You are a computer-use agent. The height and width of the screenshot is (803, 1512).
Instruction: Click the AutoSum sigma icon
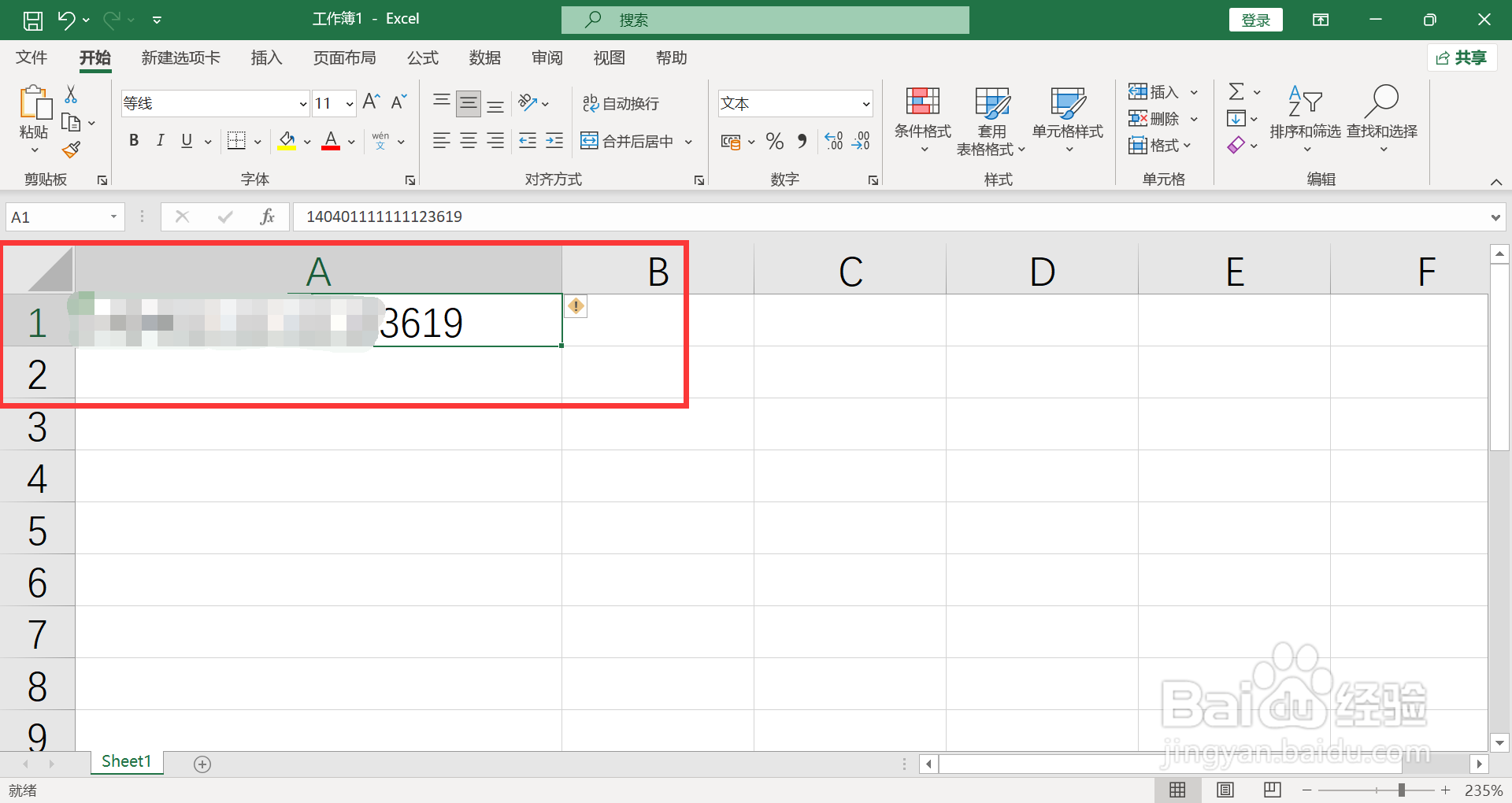point(1236,92)
